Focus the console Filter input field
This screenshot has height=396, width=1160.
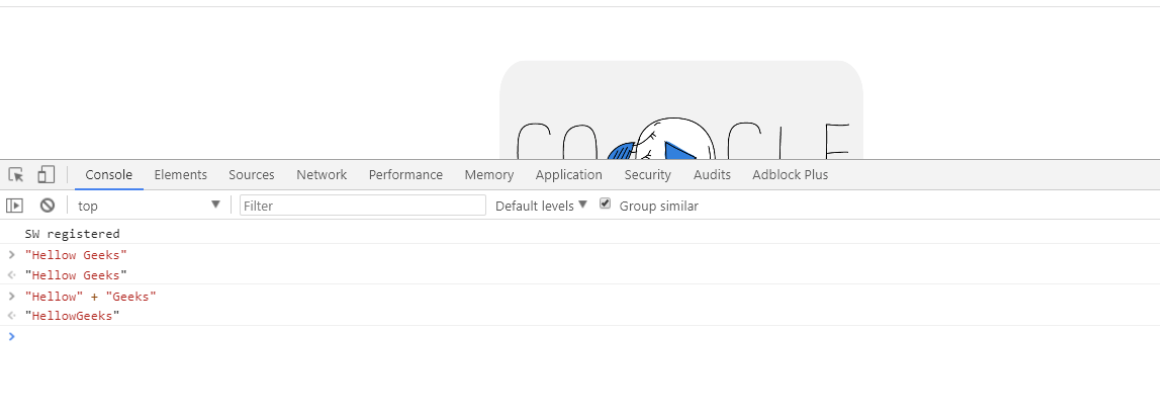pyautogui.click(x=362, y=206)
